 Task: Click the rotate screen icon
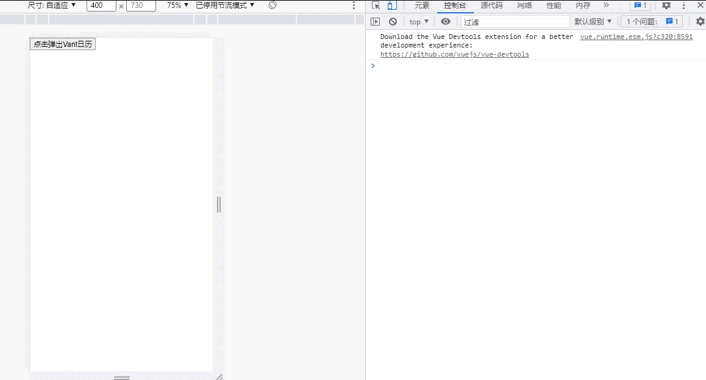tap(272, 5)
